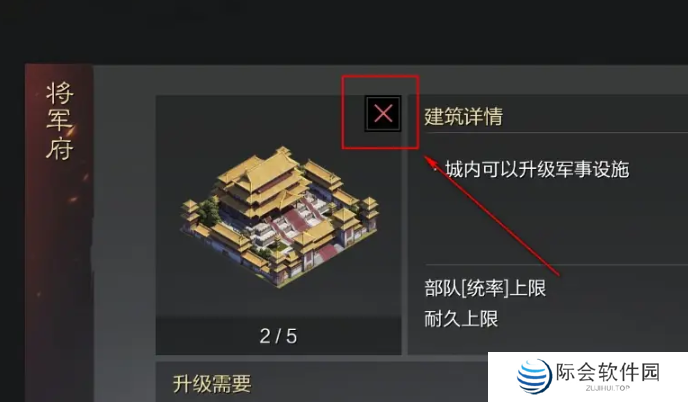The image size is (688, 402).
Task: Click the 将军府 vertical title banner
Action: tap(59, 121)
